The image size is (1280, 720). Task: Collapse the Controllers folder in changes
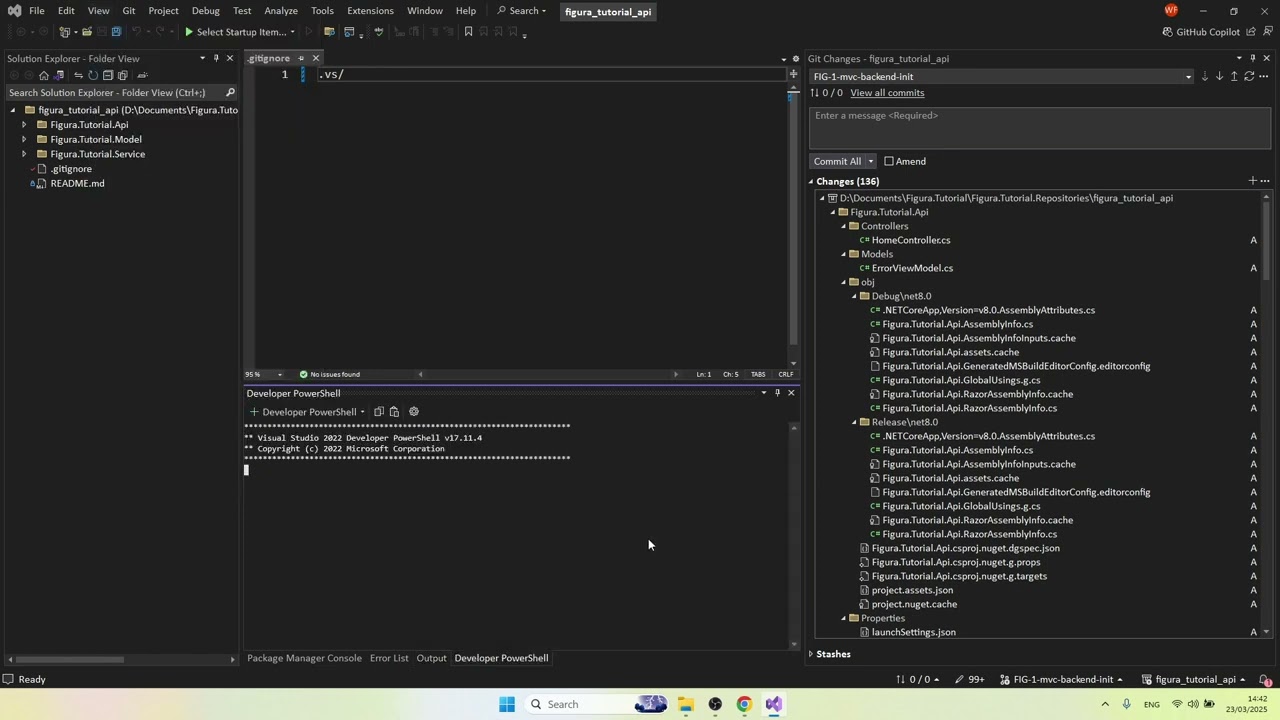pyautogui.click(x=844, y=226)
